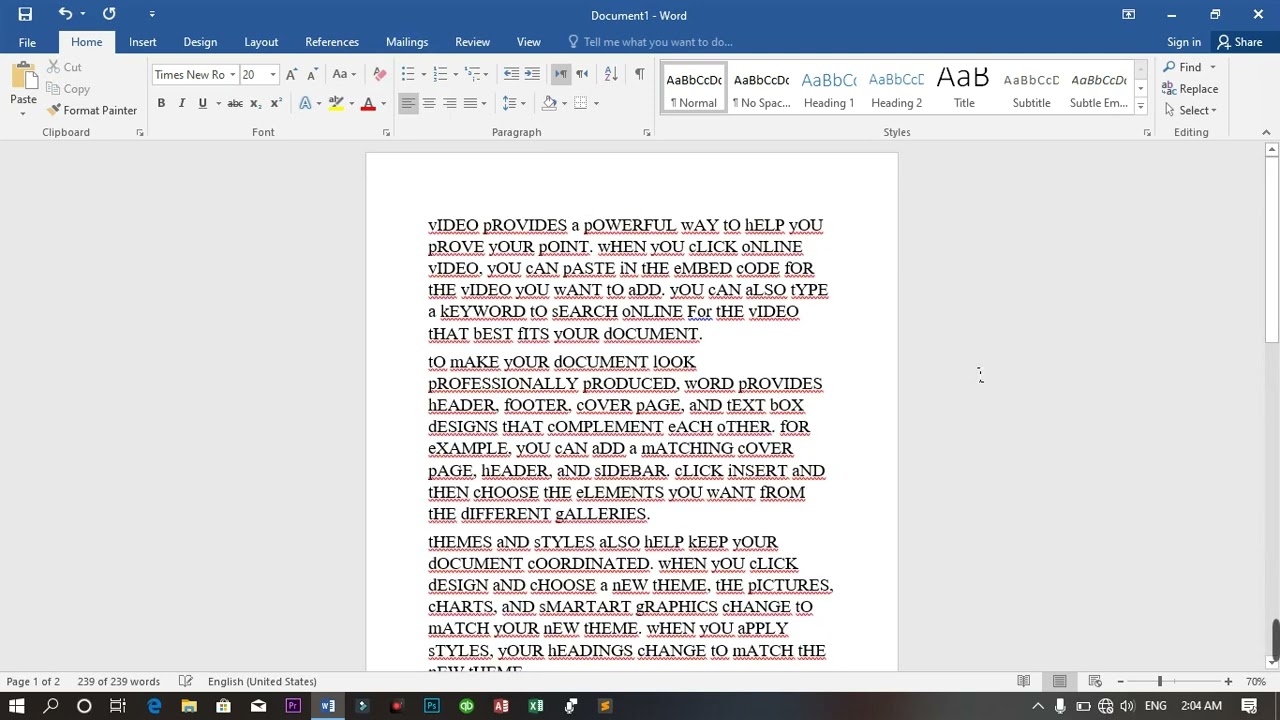Expand the numbering list dropdown arrow
Viewport: 1280px width, 720px height.
[455, 74]
